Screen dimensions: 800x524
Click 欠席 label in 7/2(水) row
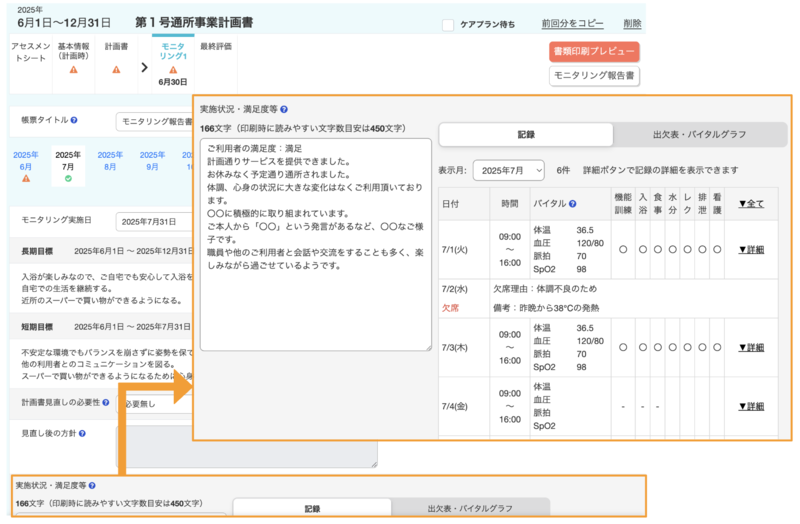point(450,308)
